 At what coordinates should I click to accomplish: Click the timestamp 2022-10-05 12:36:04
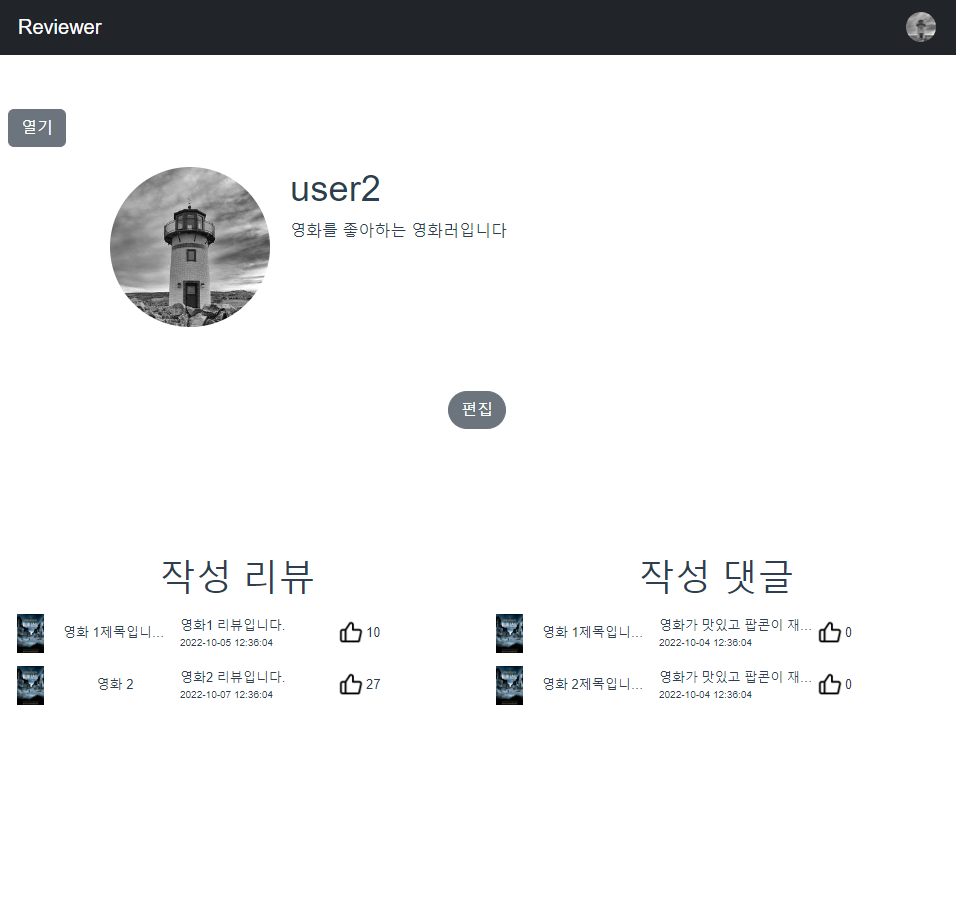point(226,643)
